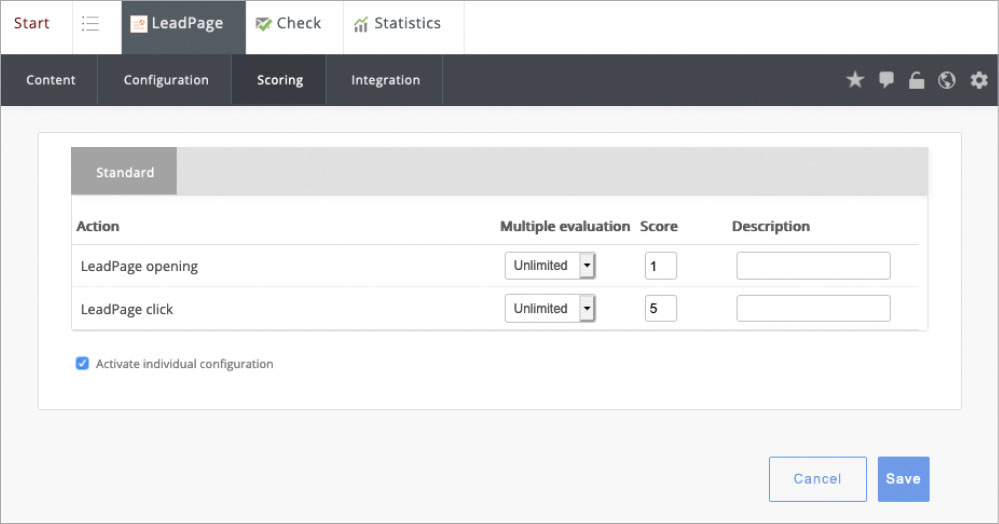Click the Cancel button
This screenshot has height=524, width=999.
(817, 479)
